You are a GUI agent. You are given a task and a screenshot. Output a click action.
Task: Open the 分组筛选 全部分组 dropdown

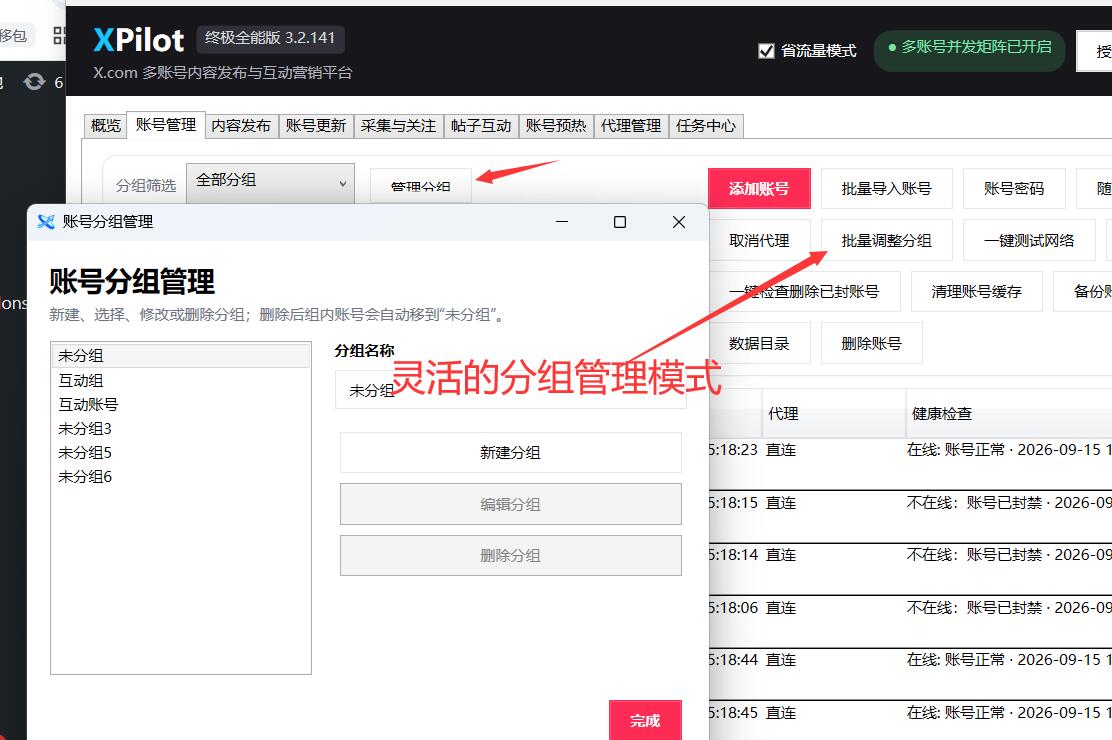[270, 182]
